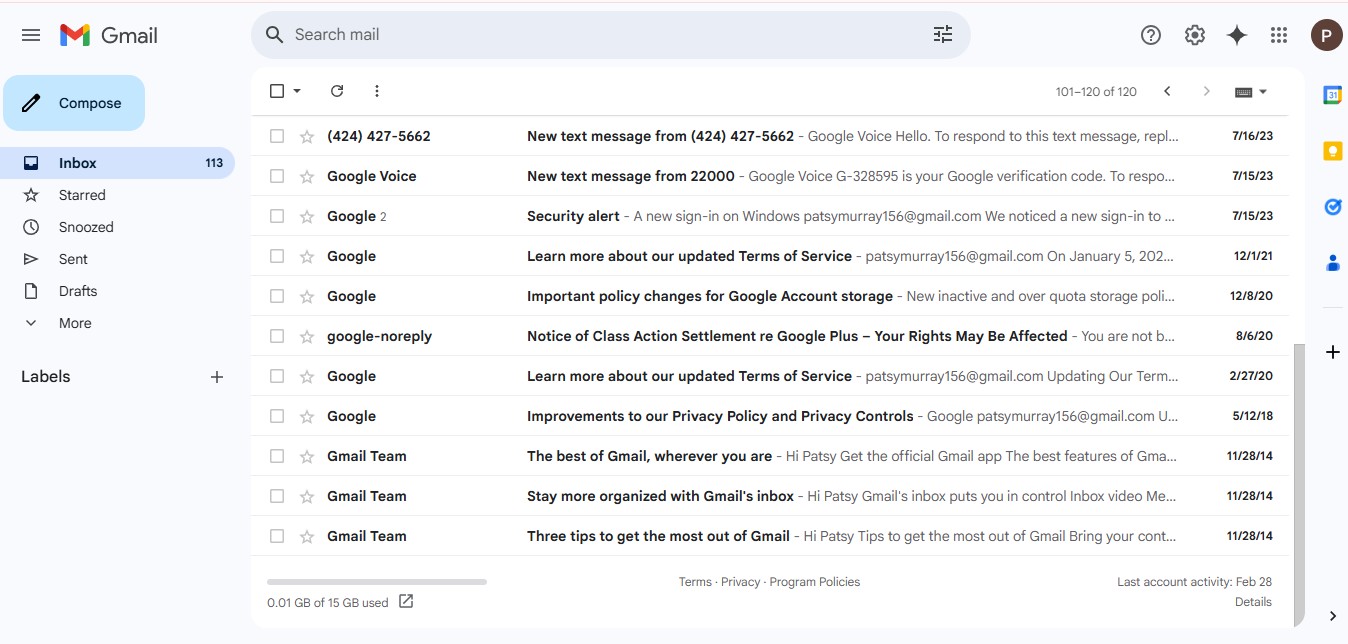The image size is (1348, 644).
Task: Click the Compose button
Action: 74,103
